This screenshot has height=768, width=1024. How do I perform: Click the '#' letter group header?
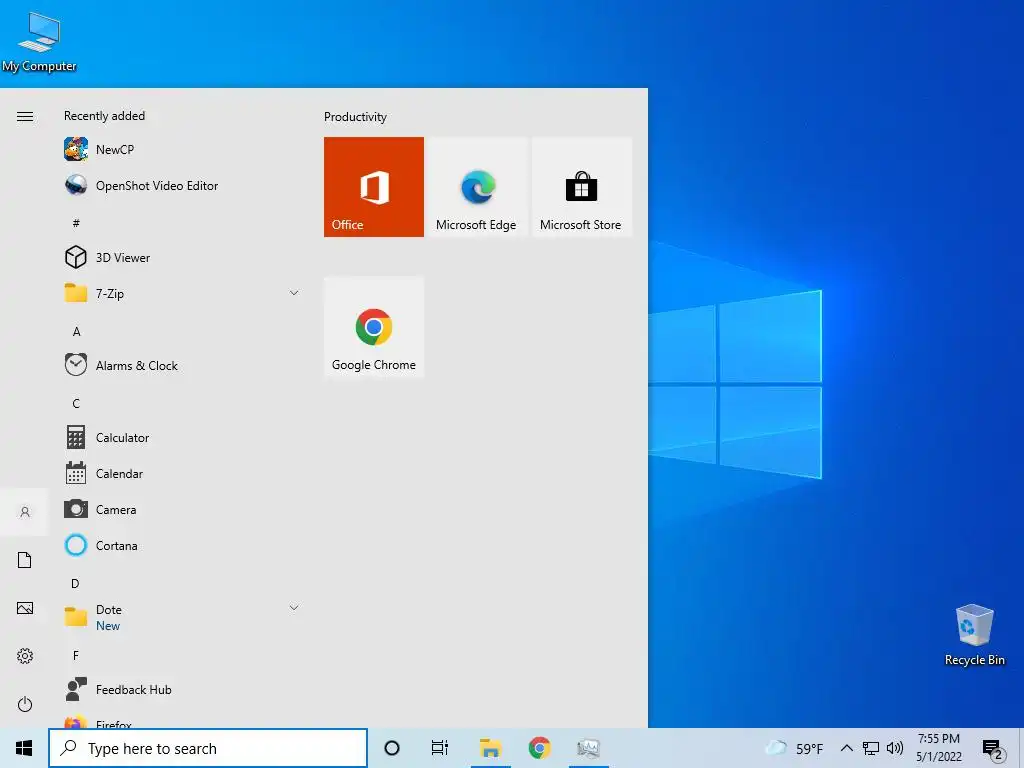click(76, 223)
